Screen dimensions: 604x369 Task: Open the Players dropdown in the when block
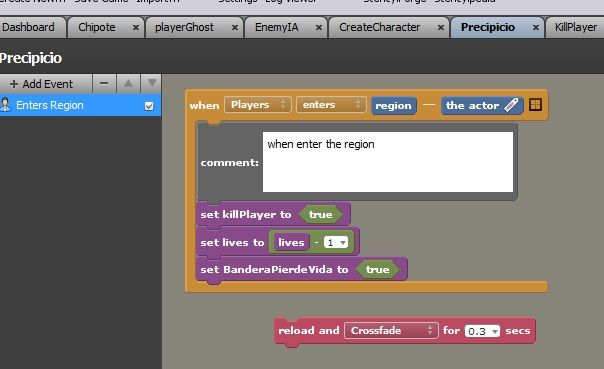(x=258, y=105)
